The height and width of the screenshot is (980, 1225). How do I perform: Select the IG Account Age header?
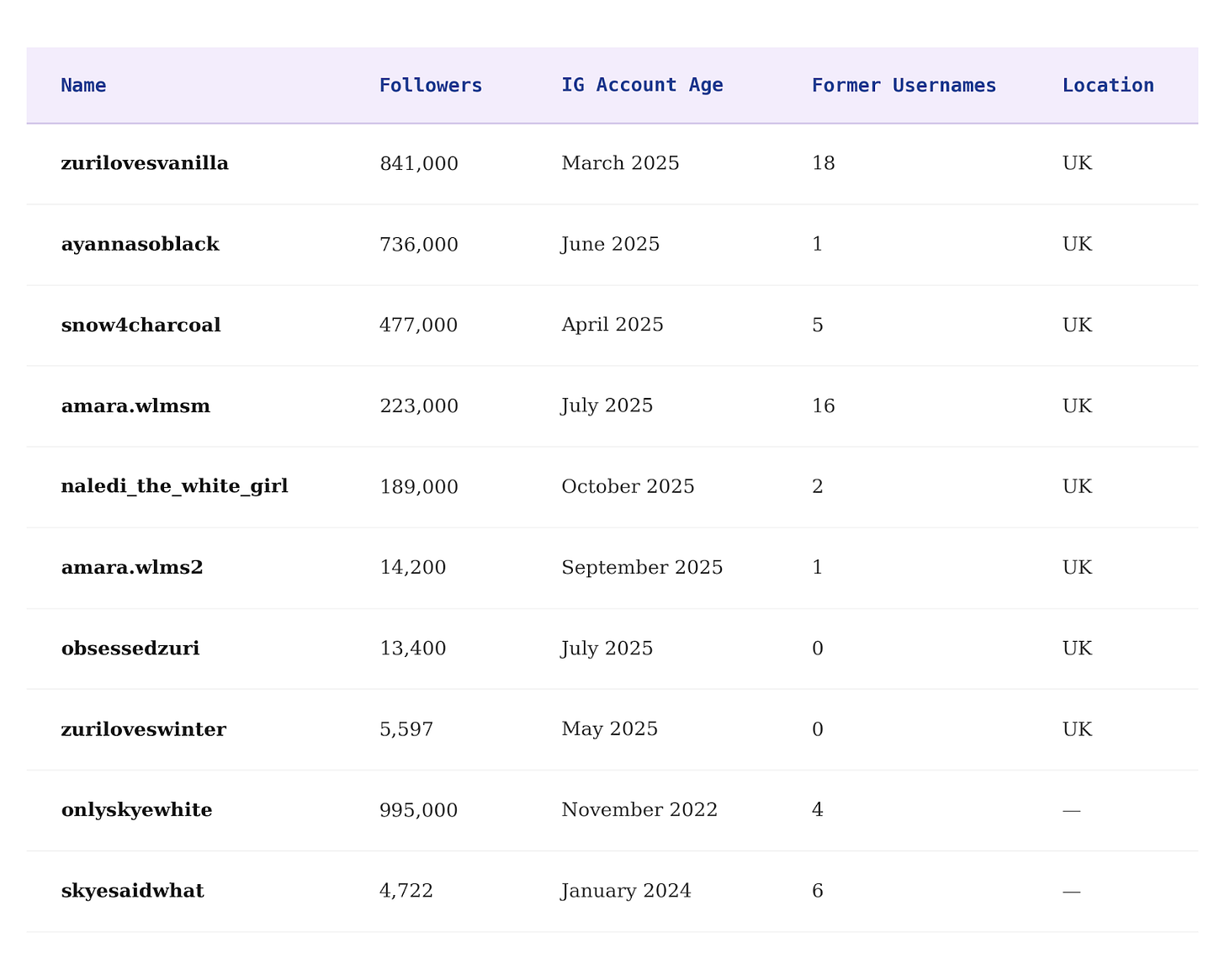click(x=642, y=85)
